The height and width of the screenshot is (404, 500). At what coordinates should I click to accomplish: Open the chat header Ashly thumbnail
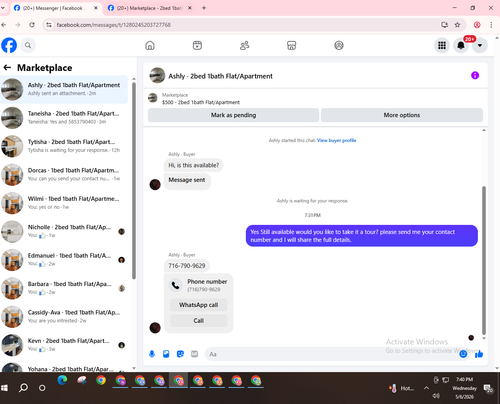(x=157, y=75)
